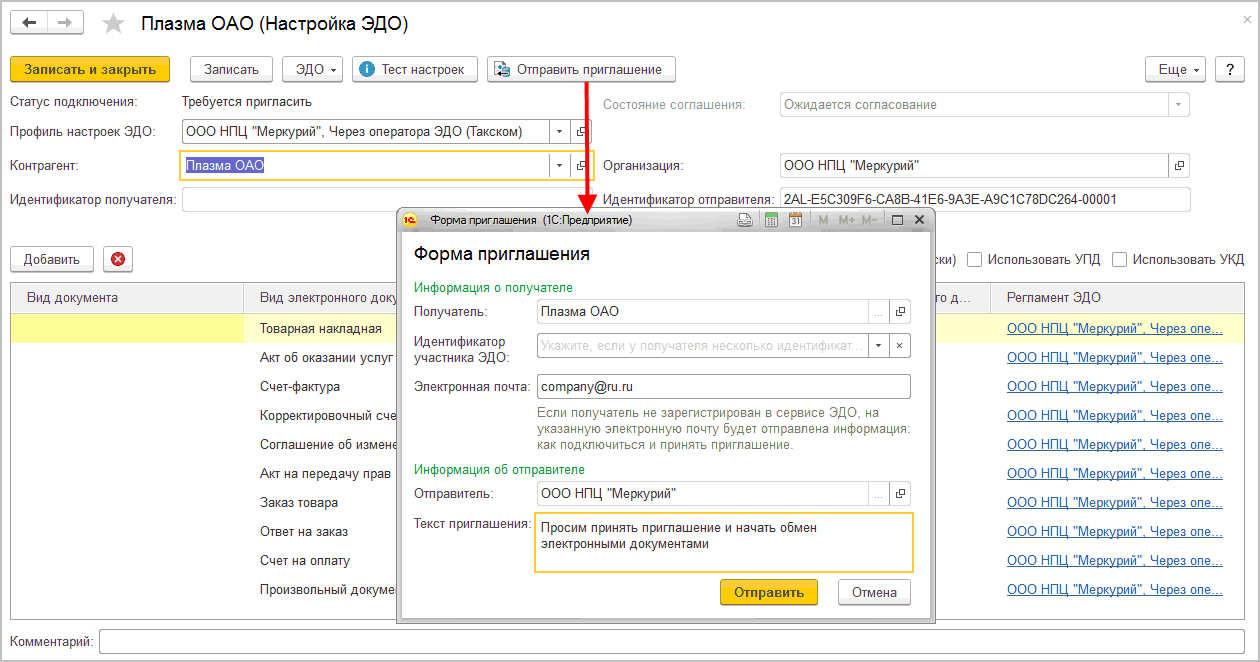
Task: Open Регламент ЭДО link in Счет на оплату row
Action: coord(1115,560)
